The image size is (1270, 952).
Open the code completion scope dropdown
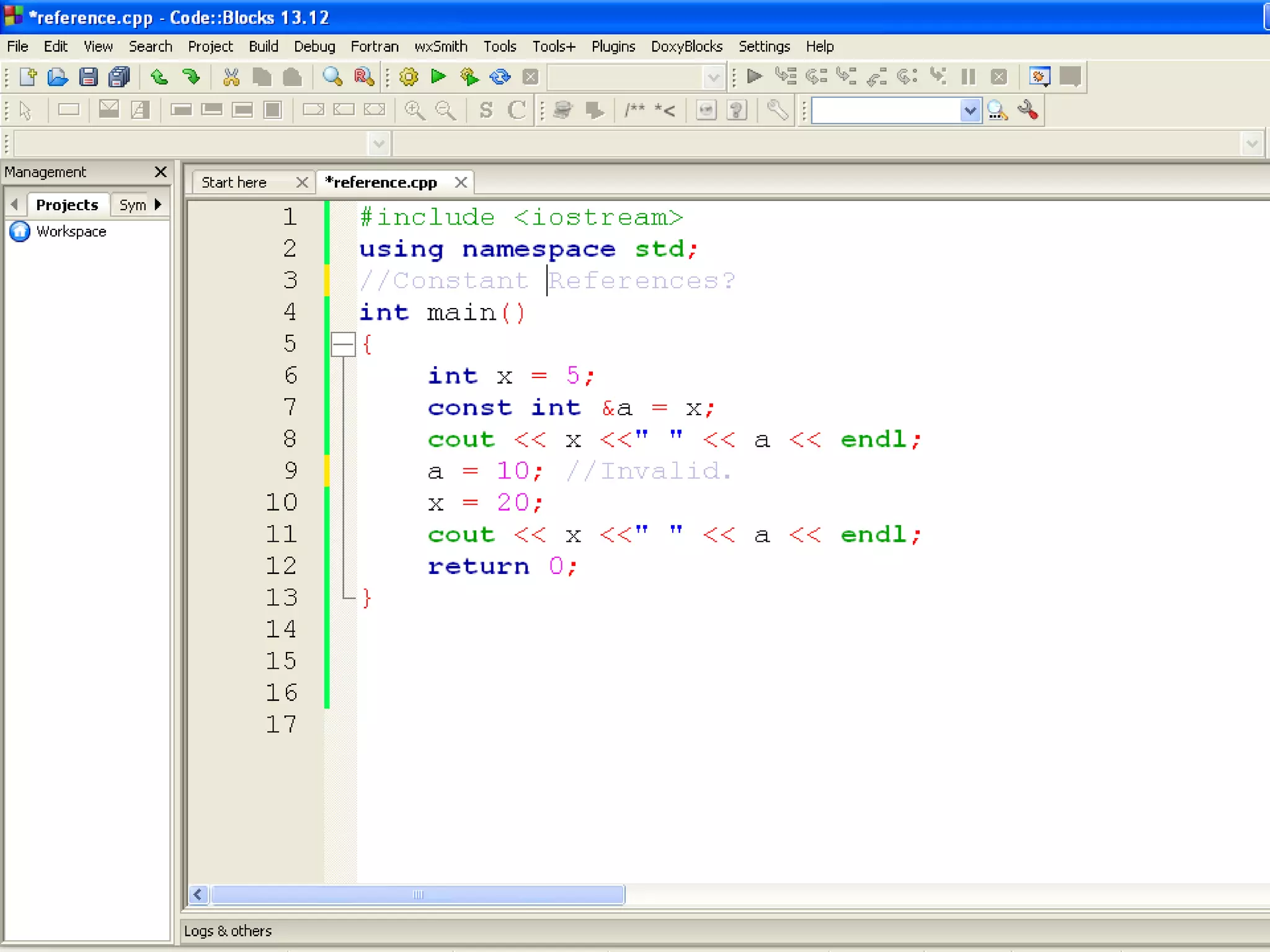[378, 144]
